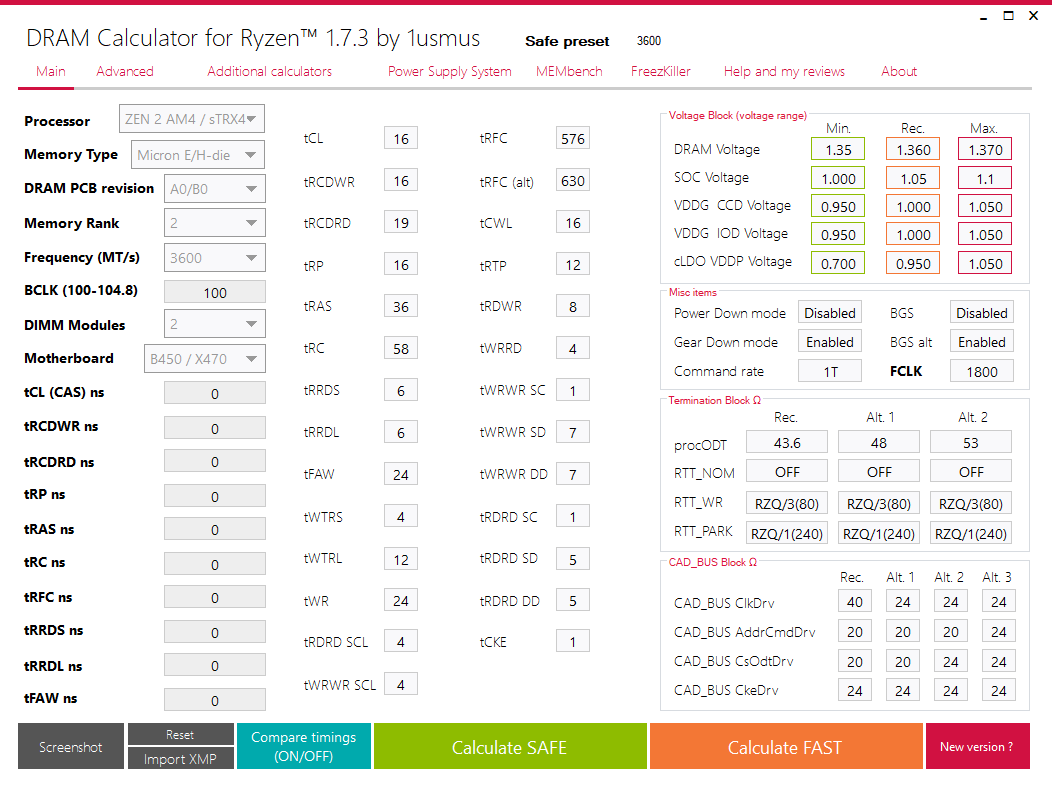This screenshot has width=1052, height=791.
Task: Maximize the DRAM Calculator window
Action: 1008,16
